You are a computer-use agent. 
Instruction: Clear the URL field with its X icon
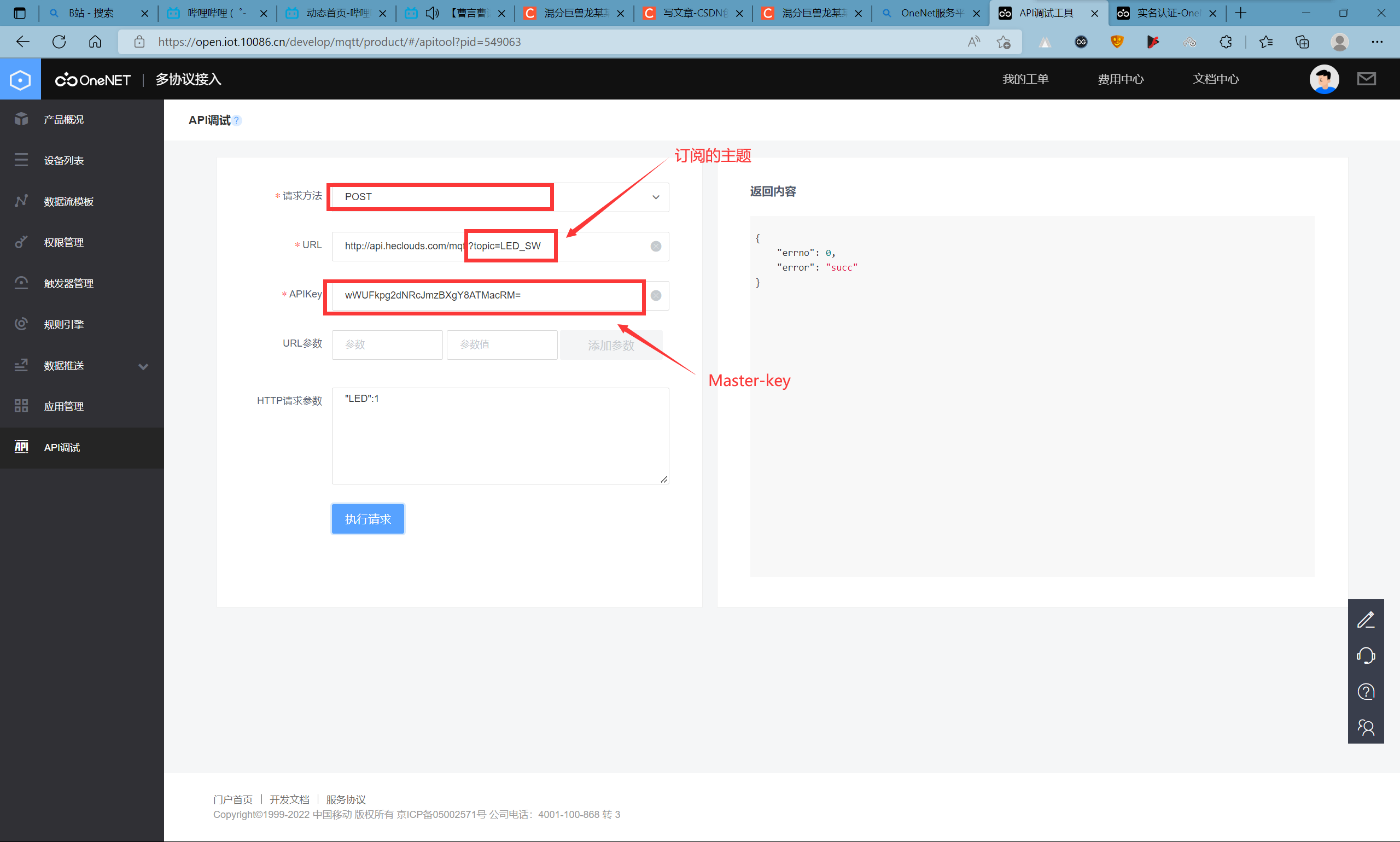point(656,246)
